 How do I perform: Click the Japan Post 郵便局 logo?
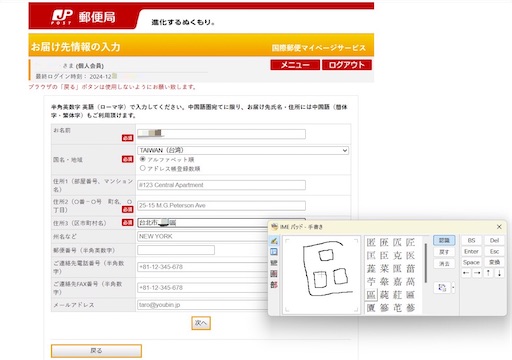pos(83,17)
